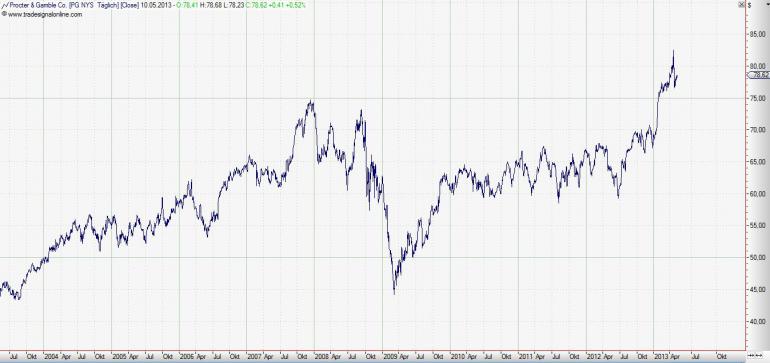Image resolution: width=770 pixels, height=363 pixels.
Task: Click the compress time axis arrows icon
Action: (750, 355)
